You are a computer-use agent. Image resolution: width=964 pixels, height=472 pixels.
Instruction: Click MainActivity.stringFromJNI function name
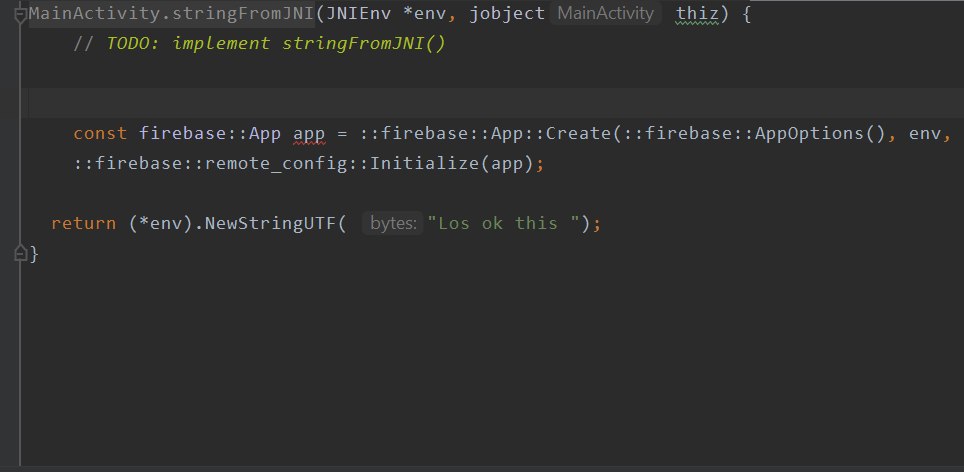tap(172, 14)
